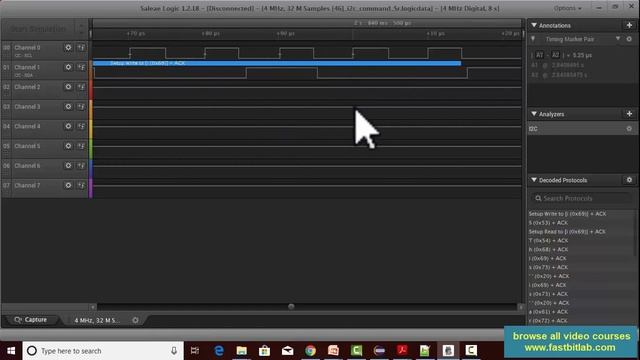The width and height of the screenshot is (640, 360).
Task: Open Channel 6 settings gear
Action: (x=68, y=165)
